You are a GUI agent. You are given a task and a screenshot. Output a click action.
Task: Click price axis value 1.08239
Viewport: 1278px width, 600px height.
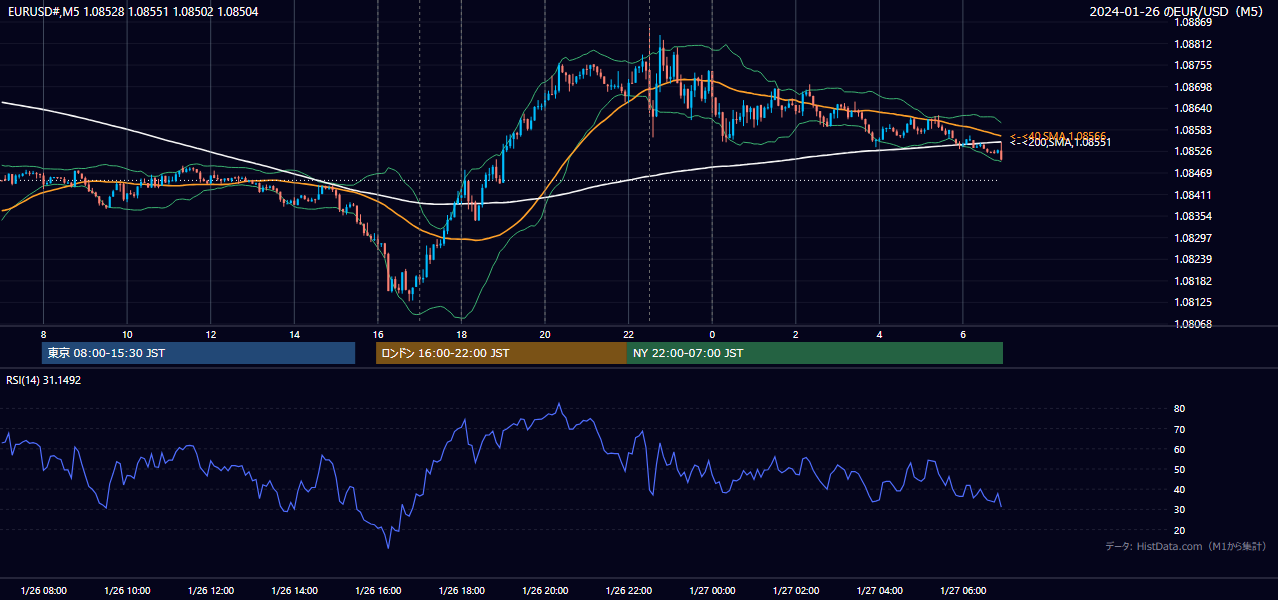[x=1194, y=259]
